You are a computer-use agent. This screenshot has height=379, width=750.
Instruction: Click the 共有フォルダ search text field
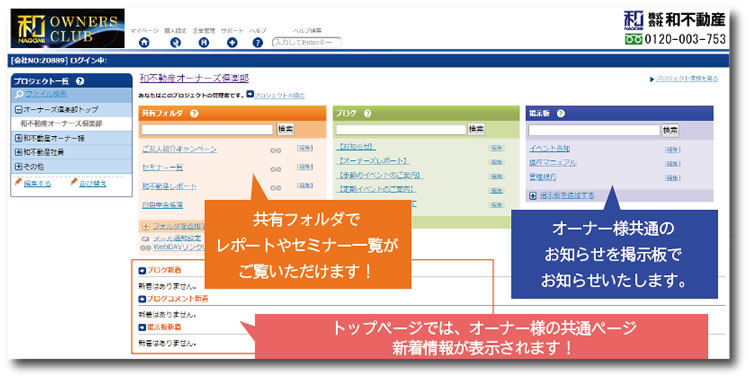tap(207, 129)
